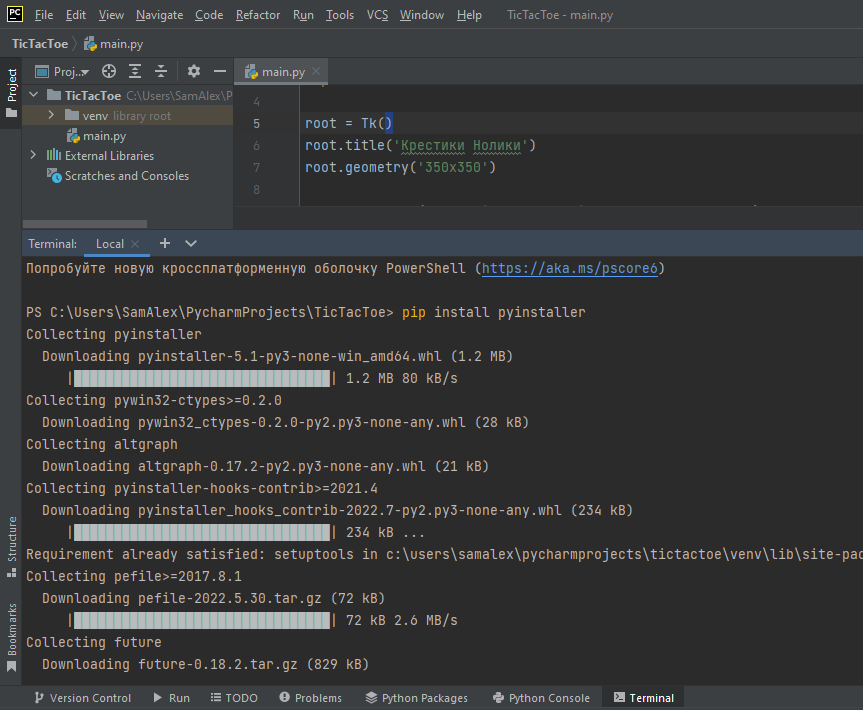
Task: Expand the venv folder
Action: point(51,114)
